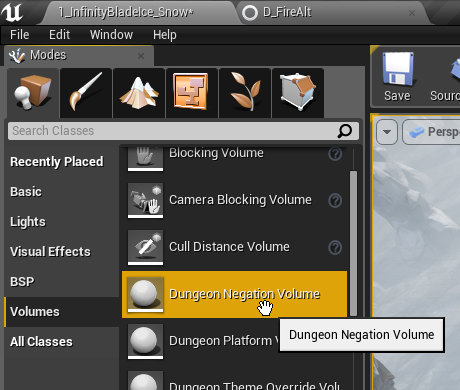Select Dungeon Negation Volume list entry

[x=234, y=294]
